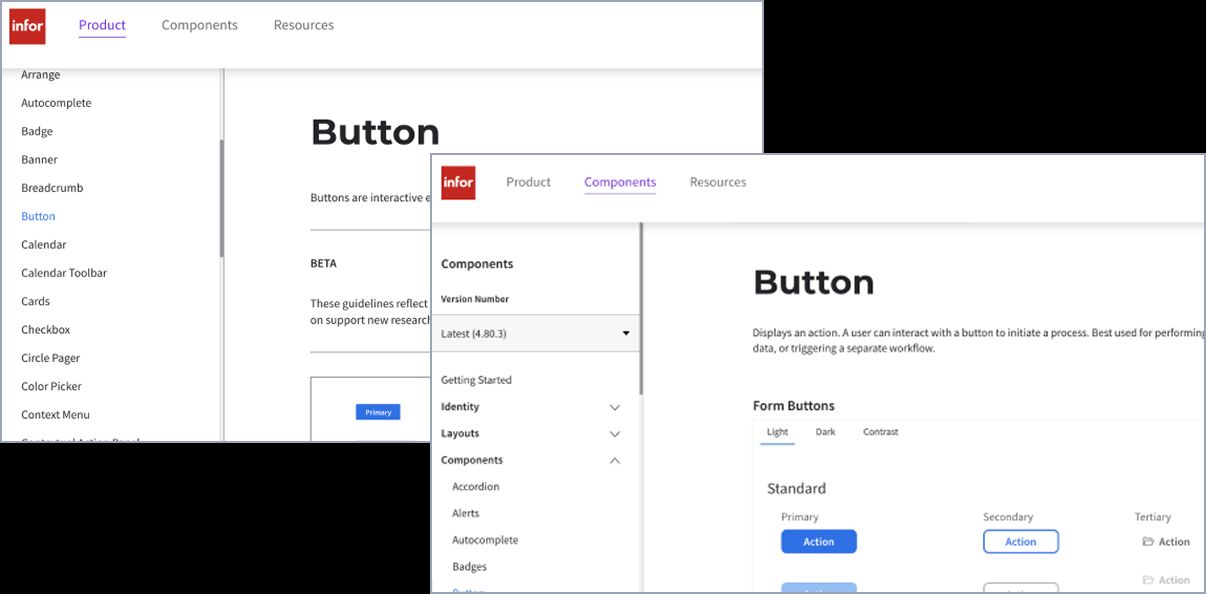Open Breadcrumb in the back window sidebar
The image size is (1206, 594).
tap(52, 188)
